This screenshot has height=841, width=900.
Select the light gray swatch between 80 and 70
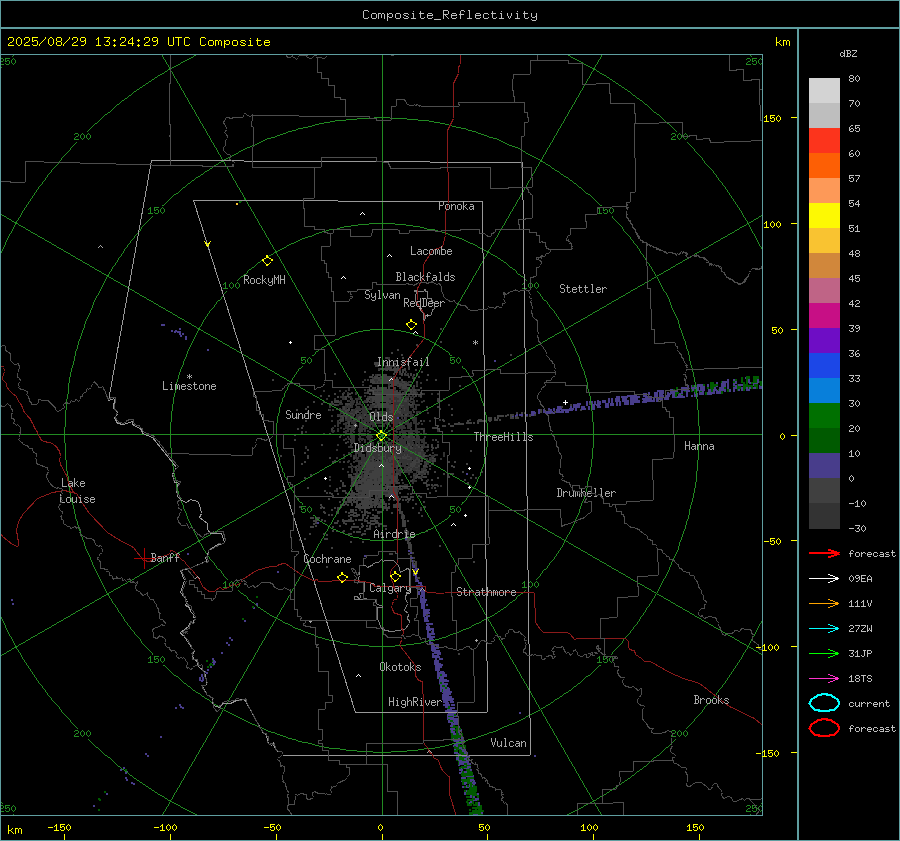[824, 91]
